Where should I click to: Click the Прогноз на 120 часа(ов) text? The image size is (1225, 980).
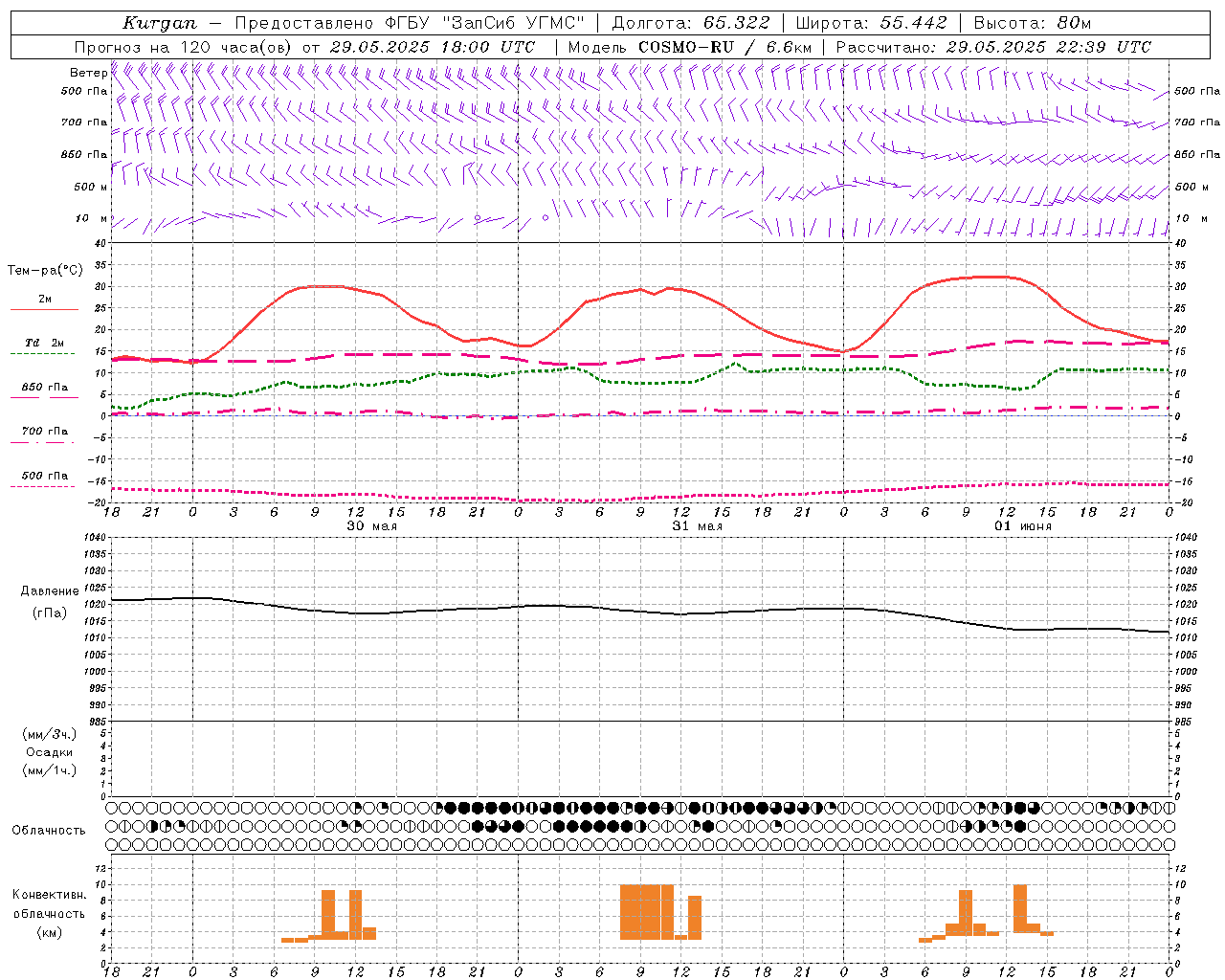coord(185,47)
